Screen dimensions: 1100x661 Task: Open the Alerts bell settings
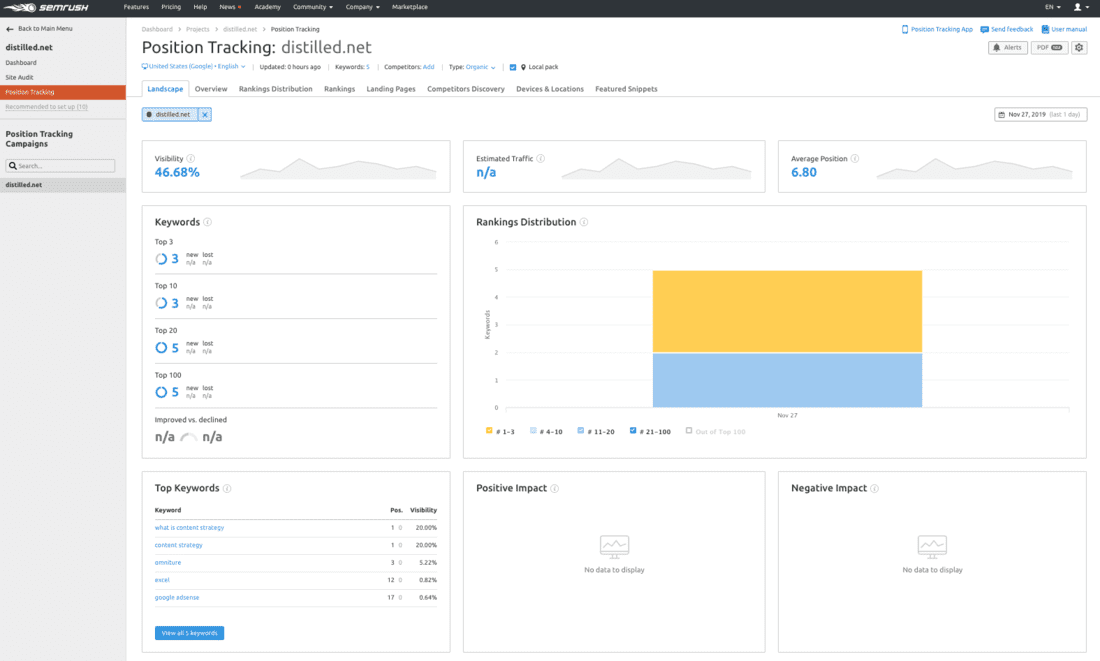click(x=1007, y=47)
